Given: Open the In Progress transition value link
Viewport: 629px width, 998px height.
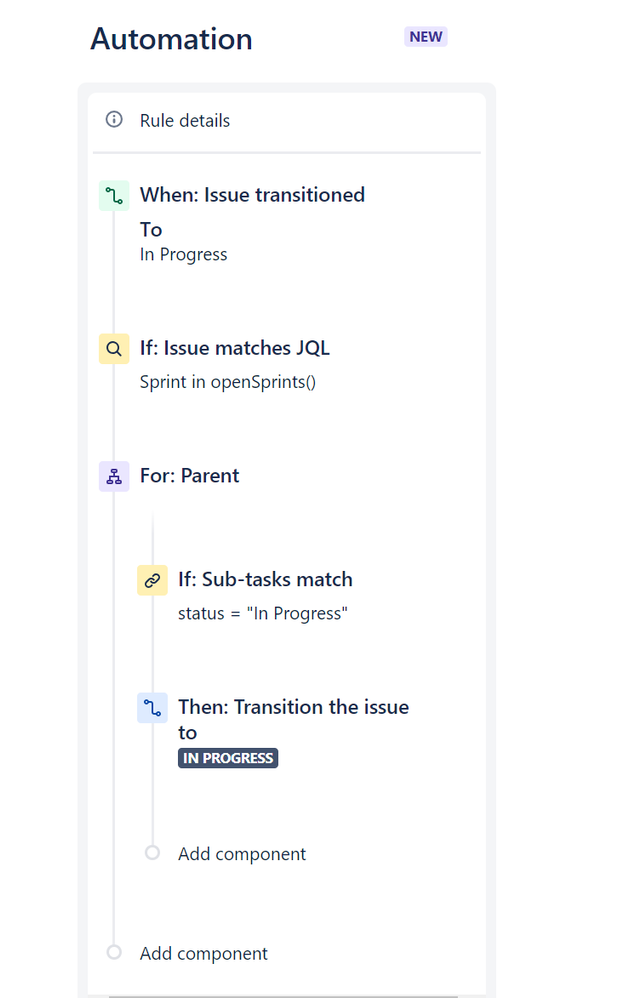Looking at the screenshot, I should 183,254.
